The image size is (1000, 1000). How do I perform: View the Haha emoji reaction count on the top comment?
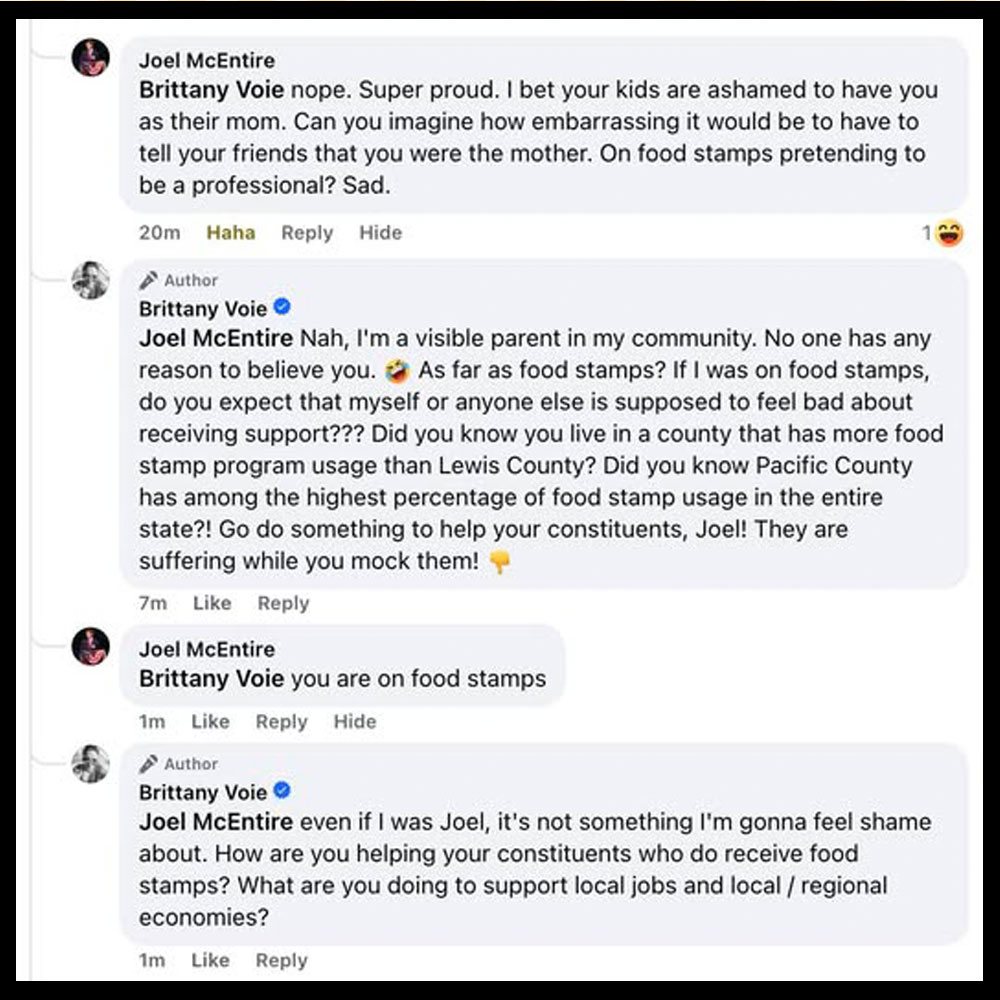pos(942,234)
